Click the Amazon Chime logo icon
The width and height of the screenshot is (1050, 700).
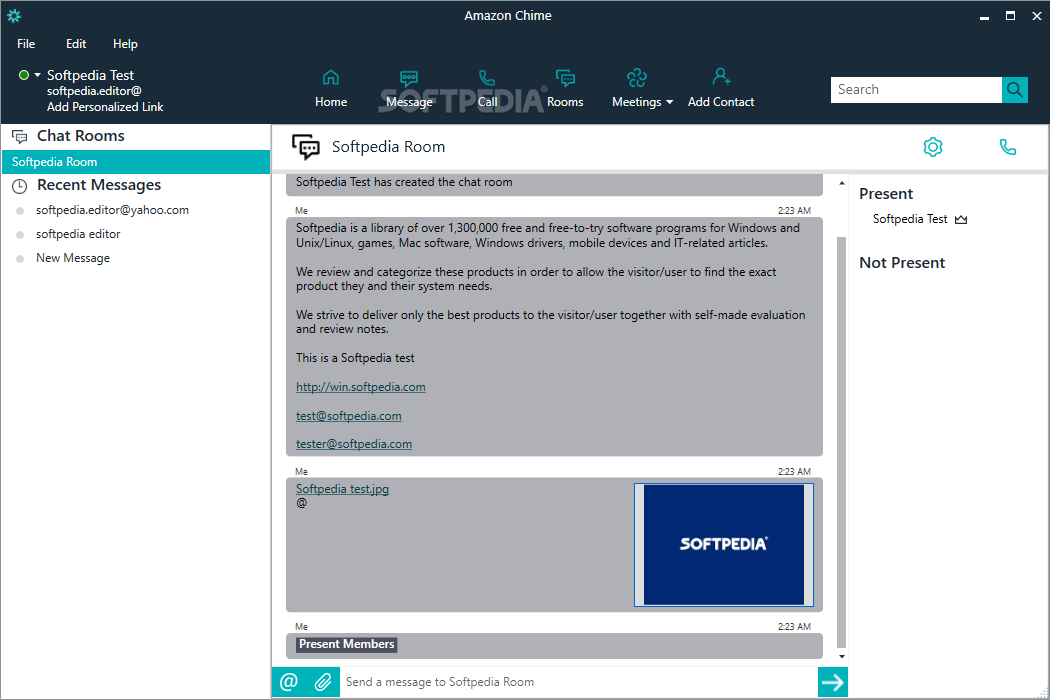coord(14,15)
